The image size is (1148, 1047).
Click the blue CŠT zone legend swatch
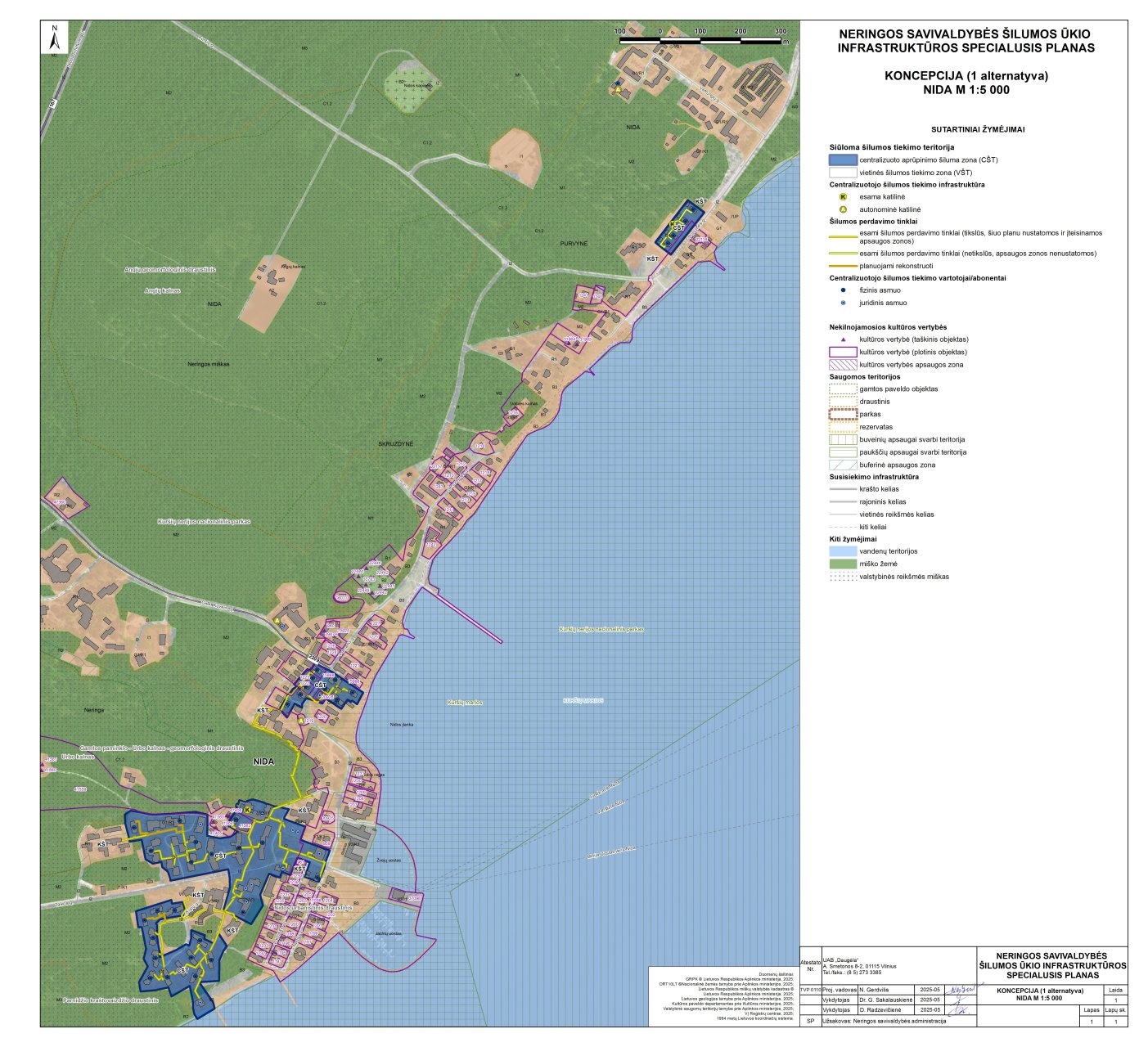[842, 160]
